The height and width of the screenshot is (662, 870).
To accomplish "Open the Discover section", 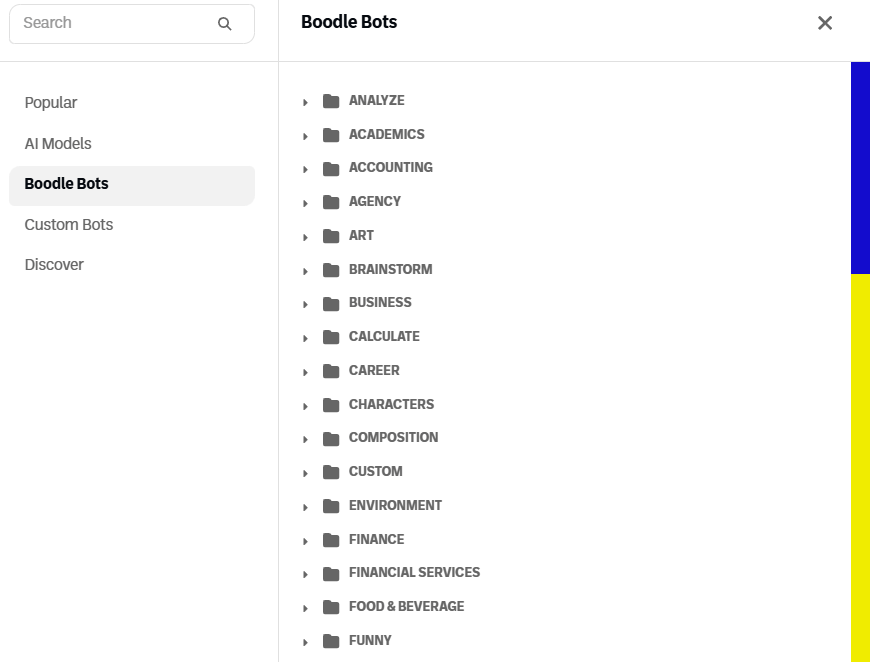I will point(54,265).
